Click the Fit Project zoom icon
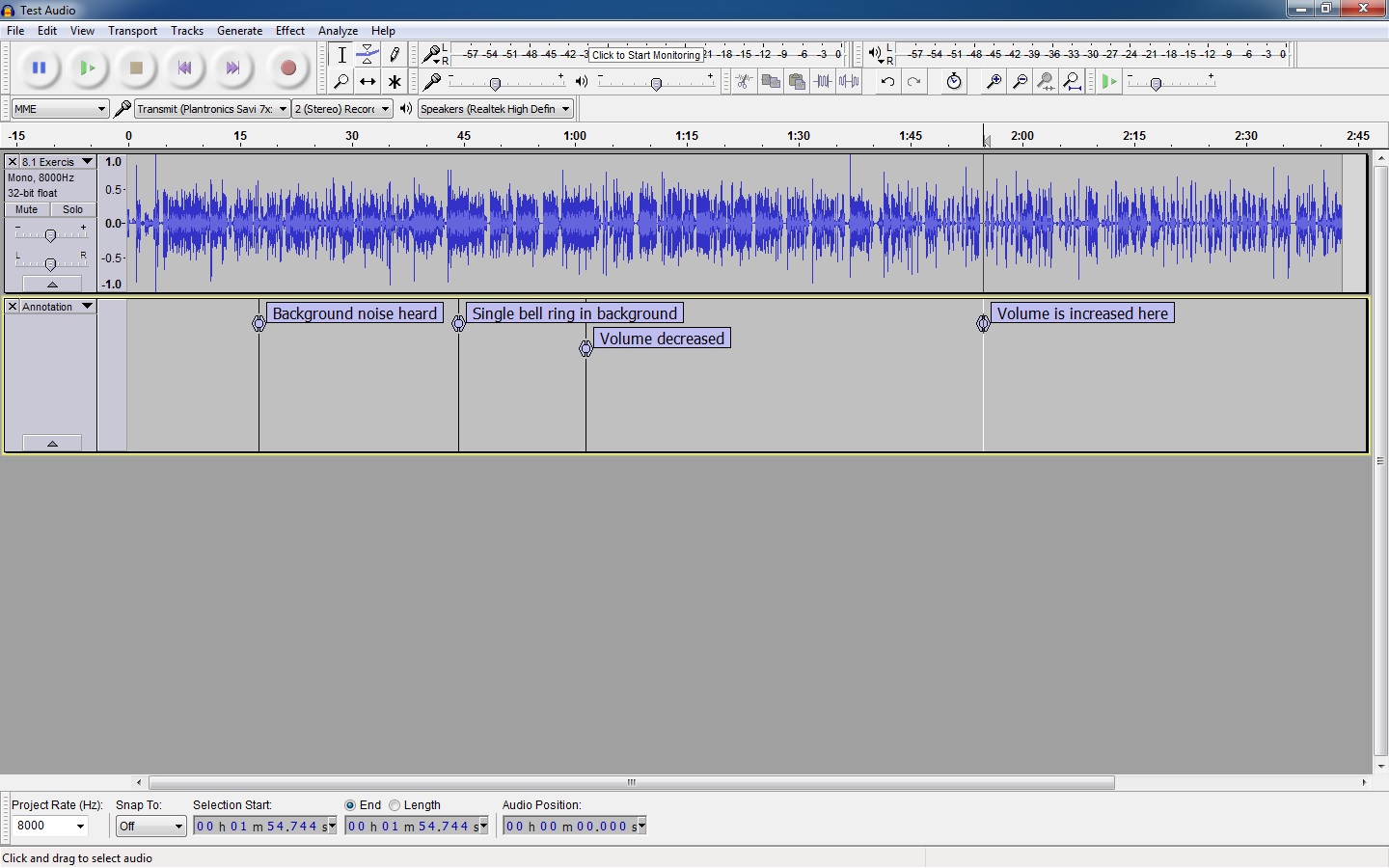 [x=1073, y=82]
